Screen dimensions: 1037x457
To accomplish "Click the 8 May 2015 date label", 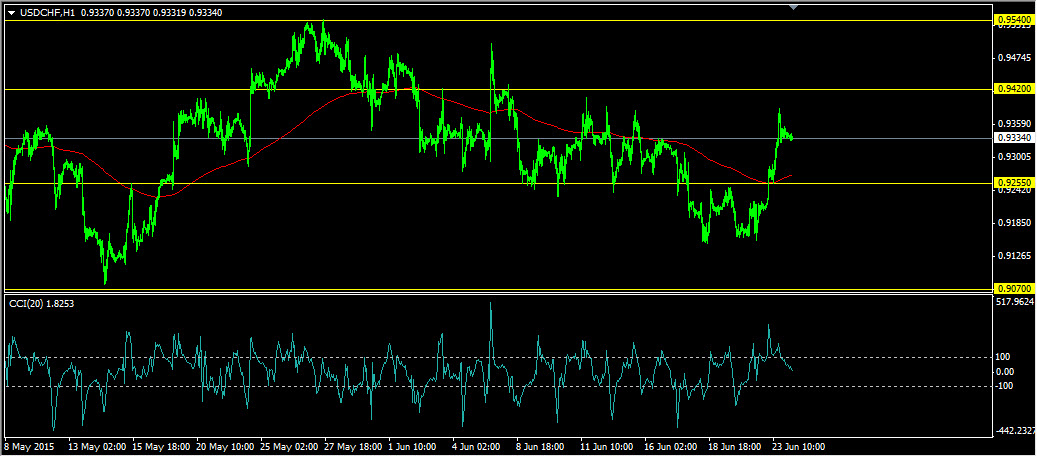I will pos(29,446).
